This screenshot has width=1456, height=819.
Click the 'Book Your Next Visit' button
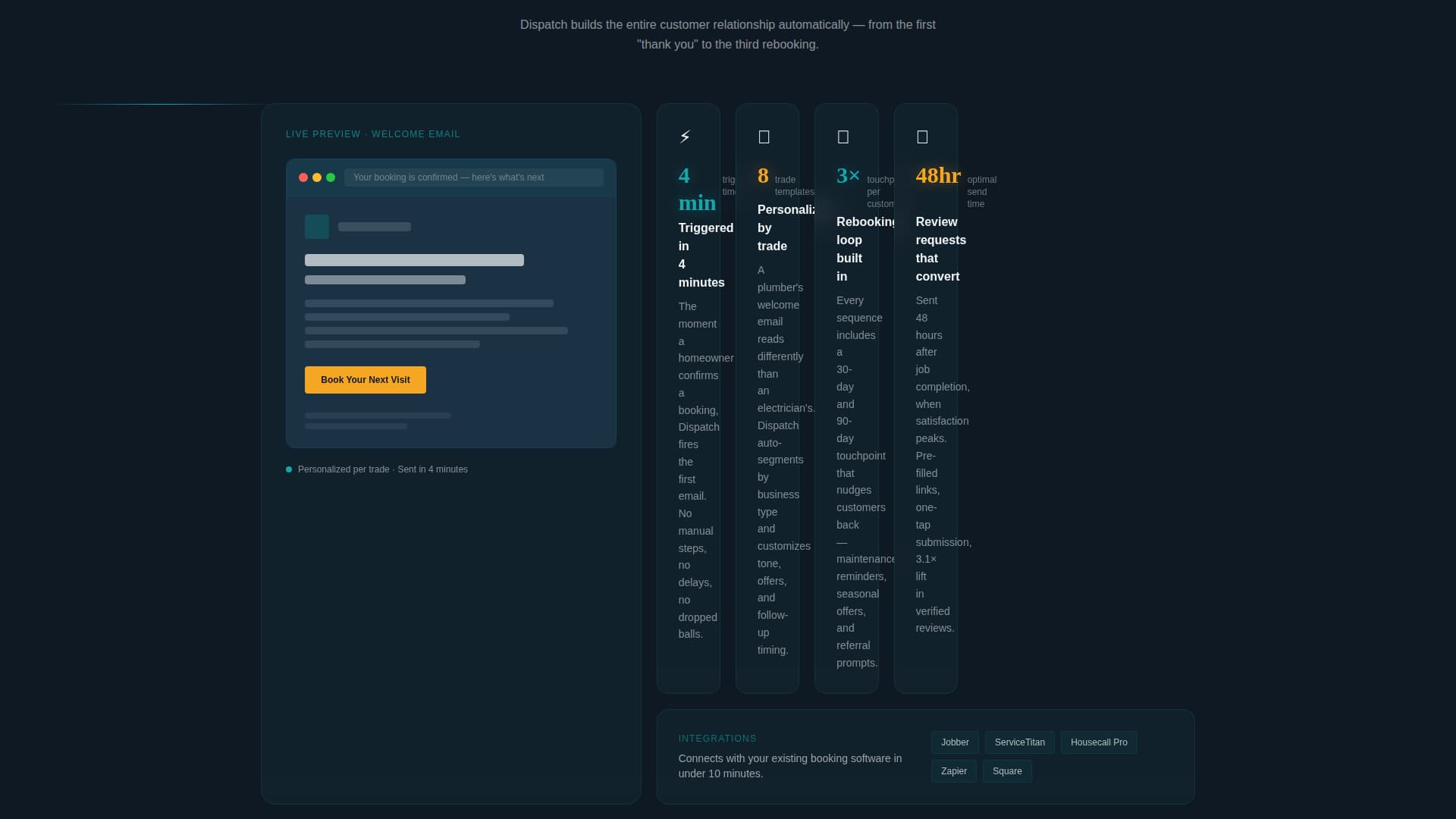point(365,379)
